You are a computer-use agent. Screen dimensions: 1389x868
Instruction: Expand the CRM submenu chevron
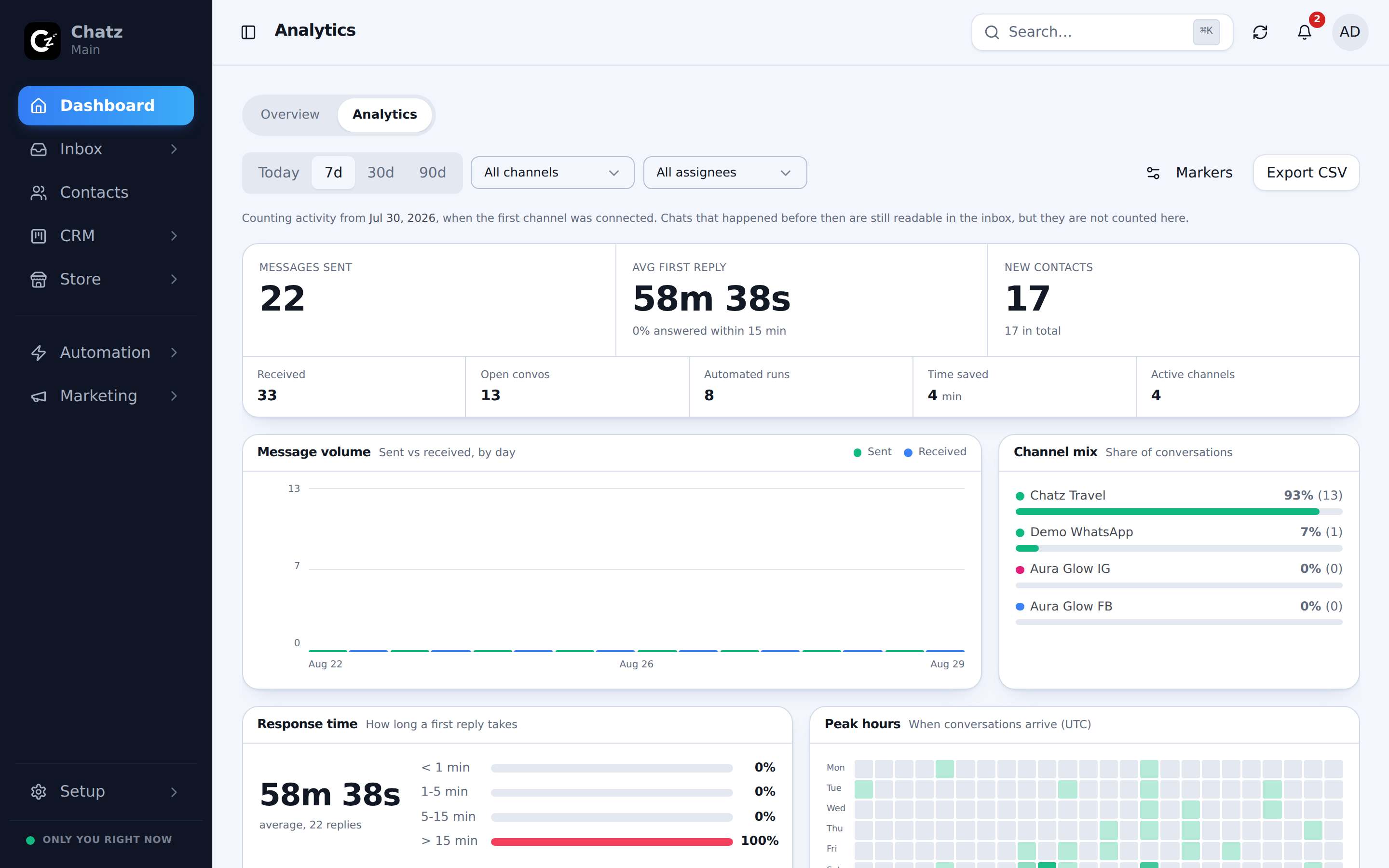coord(174,236)
